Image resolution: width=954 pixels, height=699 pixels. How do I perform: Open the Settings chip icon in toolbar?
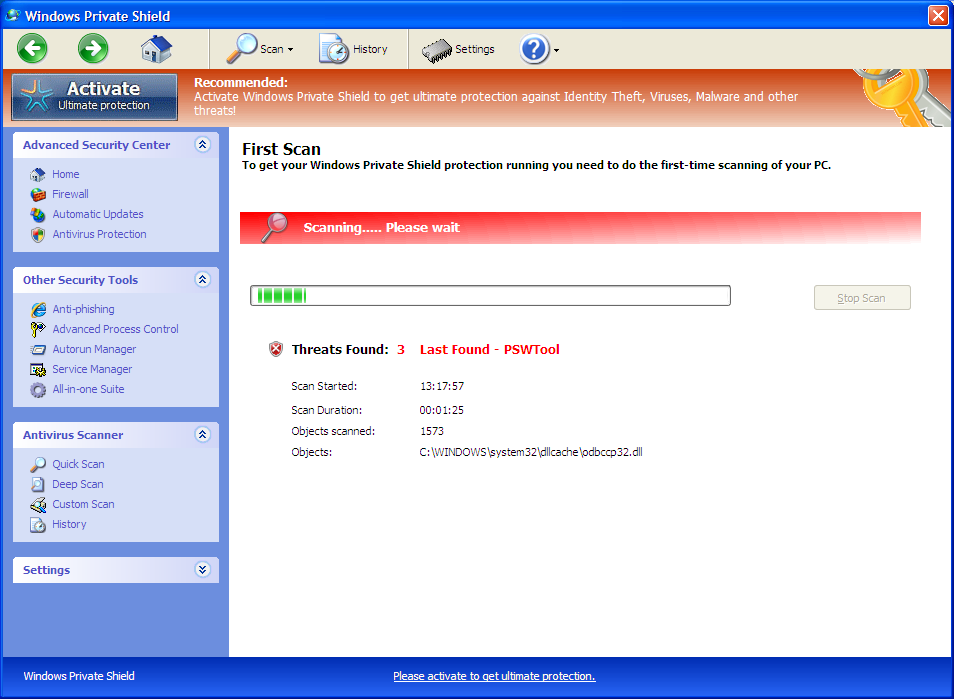[x=437, y=50]
